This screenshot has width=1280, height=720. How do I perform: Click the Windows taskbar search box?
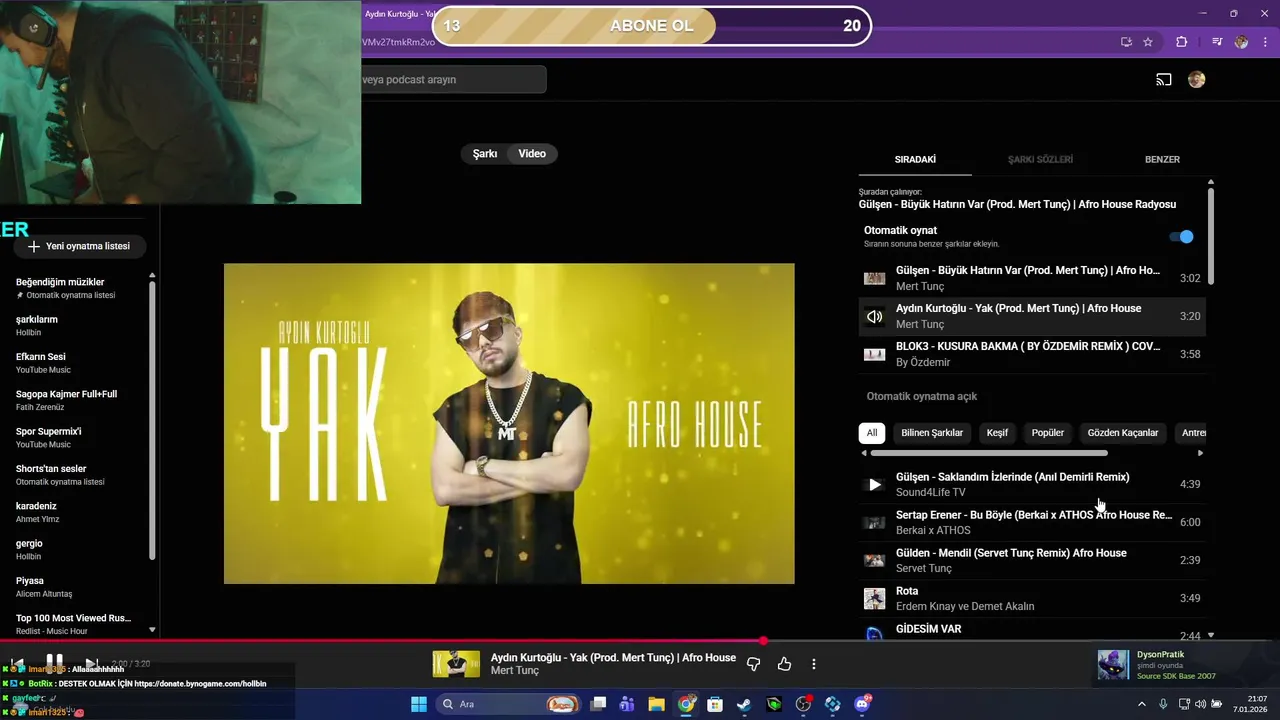tap(510, 704)
